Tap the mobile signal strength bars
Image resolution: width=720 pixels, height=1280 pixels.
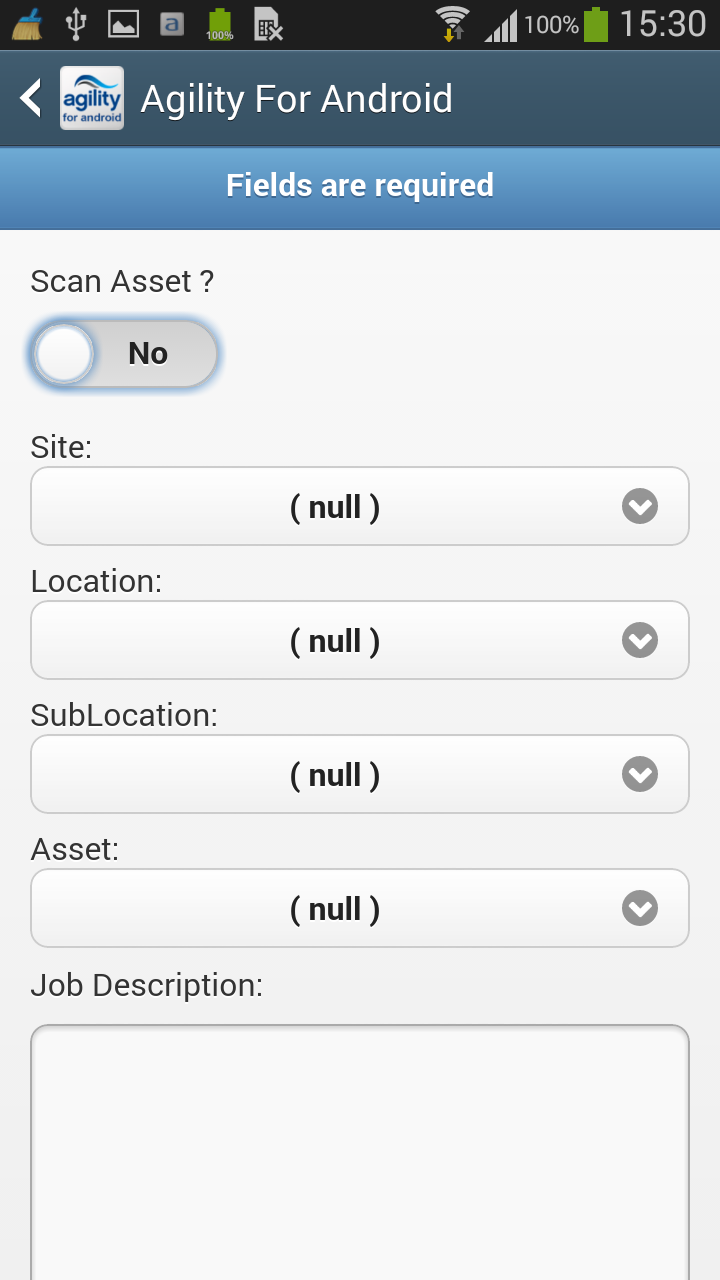click(x=501, y=24)
